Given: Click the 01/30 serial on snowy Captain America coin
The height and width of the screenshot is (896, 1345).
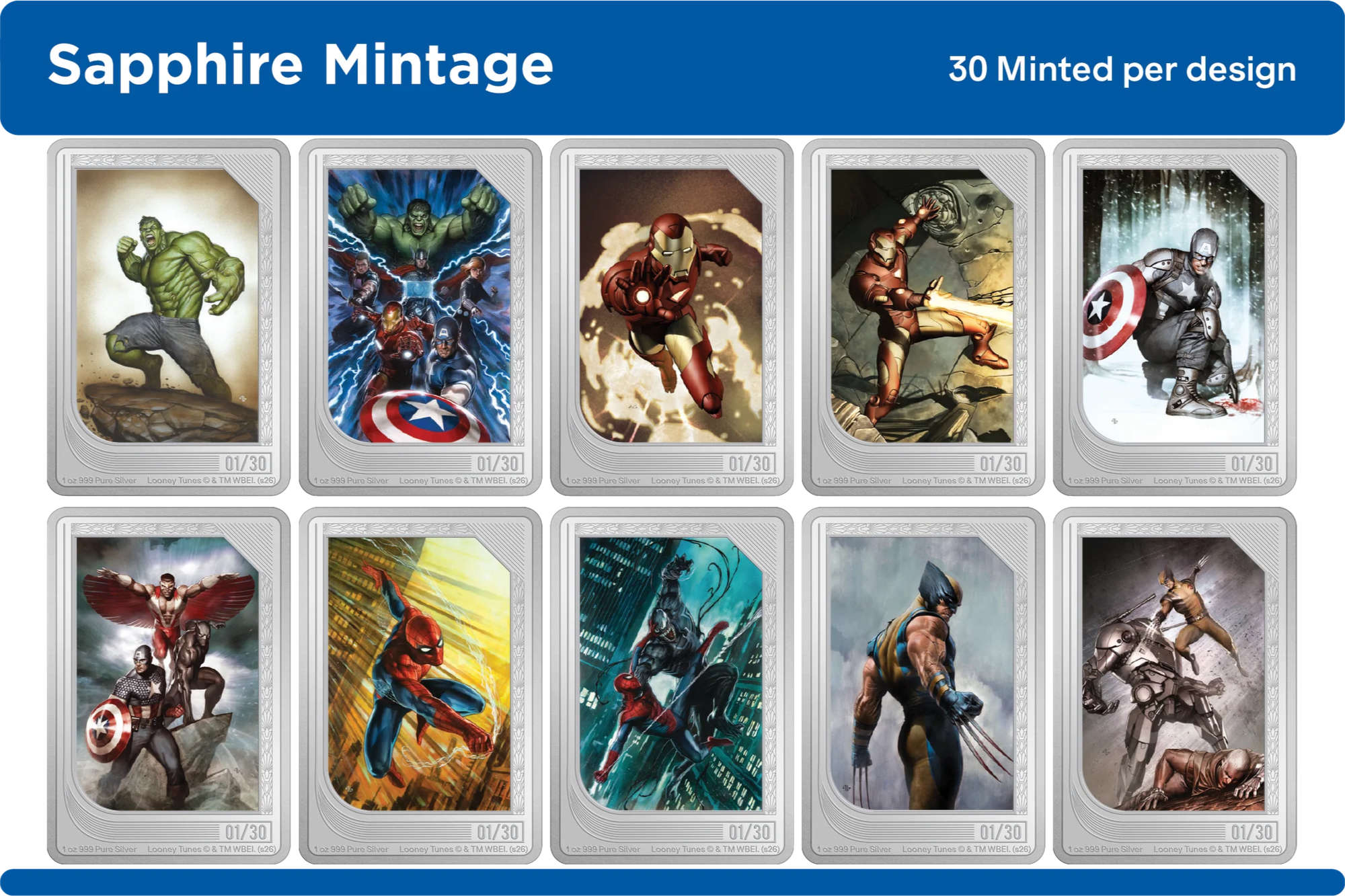Looking at the screenshot, I should point(1252,463).
